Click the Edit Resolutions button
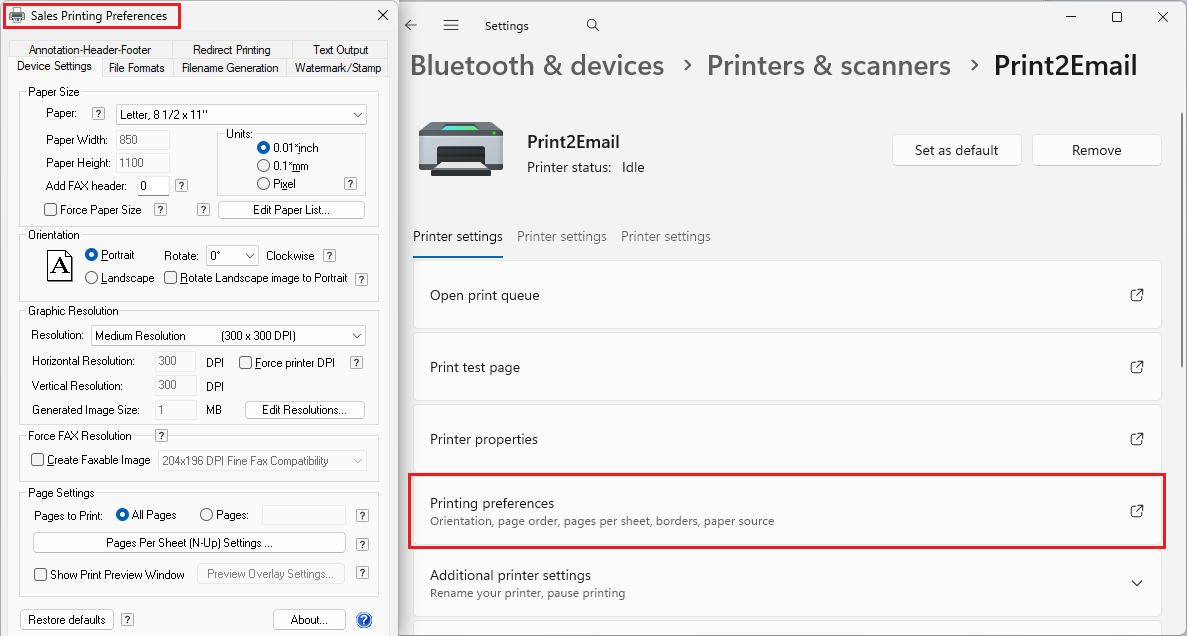 point(304,410)
